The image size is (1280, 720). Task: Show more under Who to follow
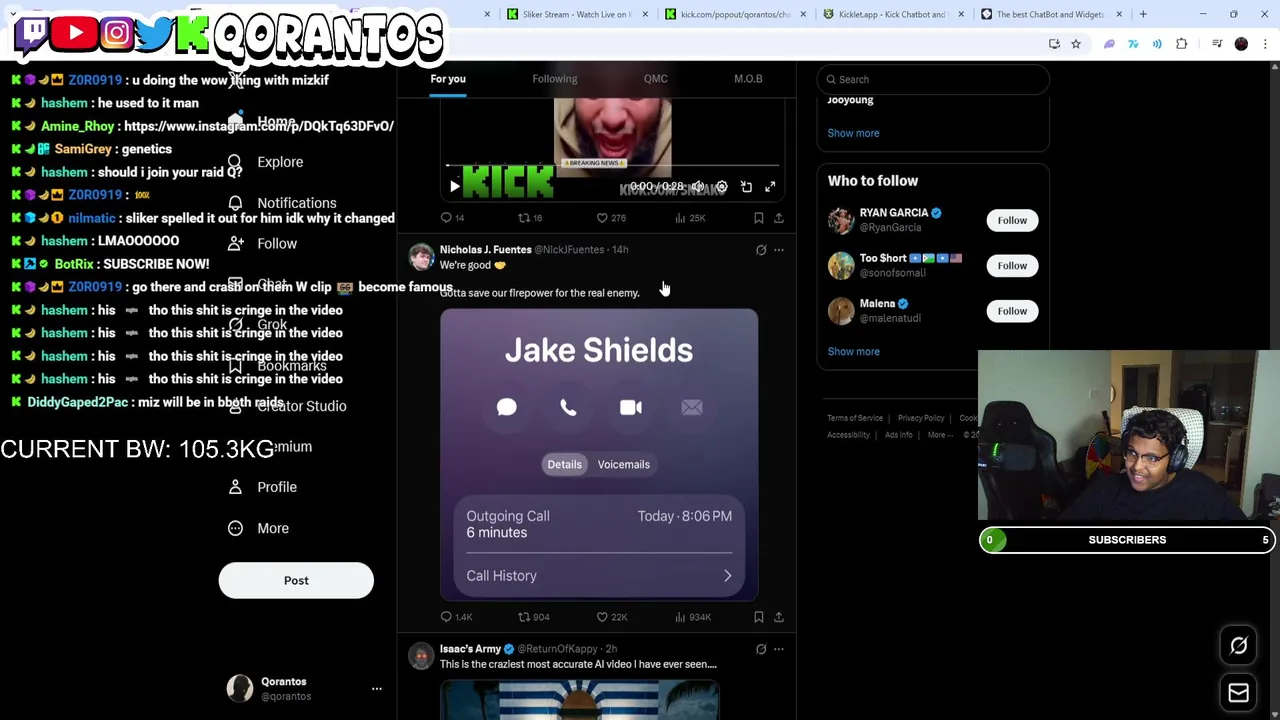(x=853, y=352)
